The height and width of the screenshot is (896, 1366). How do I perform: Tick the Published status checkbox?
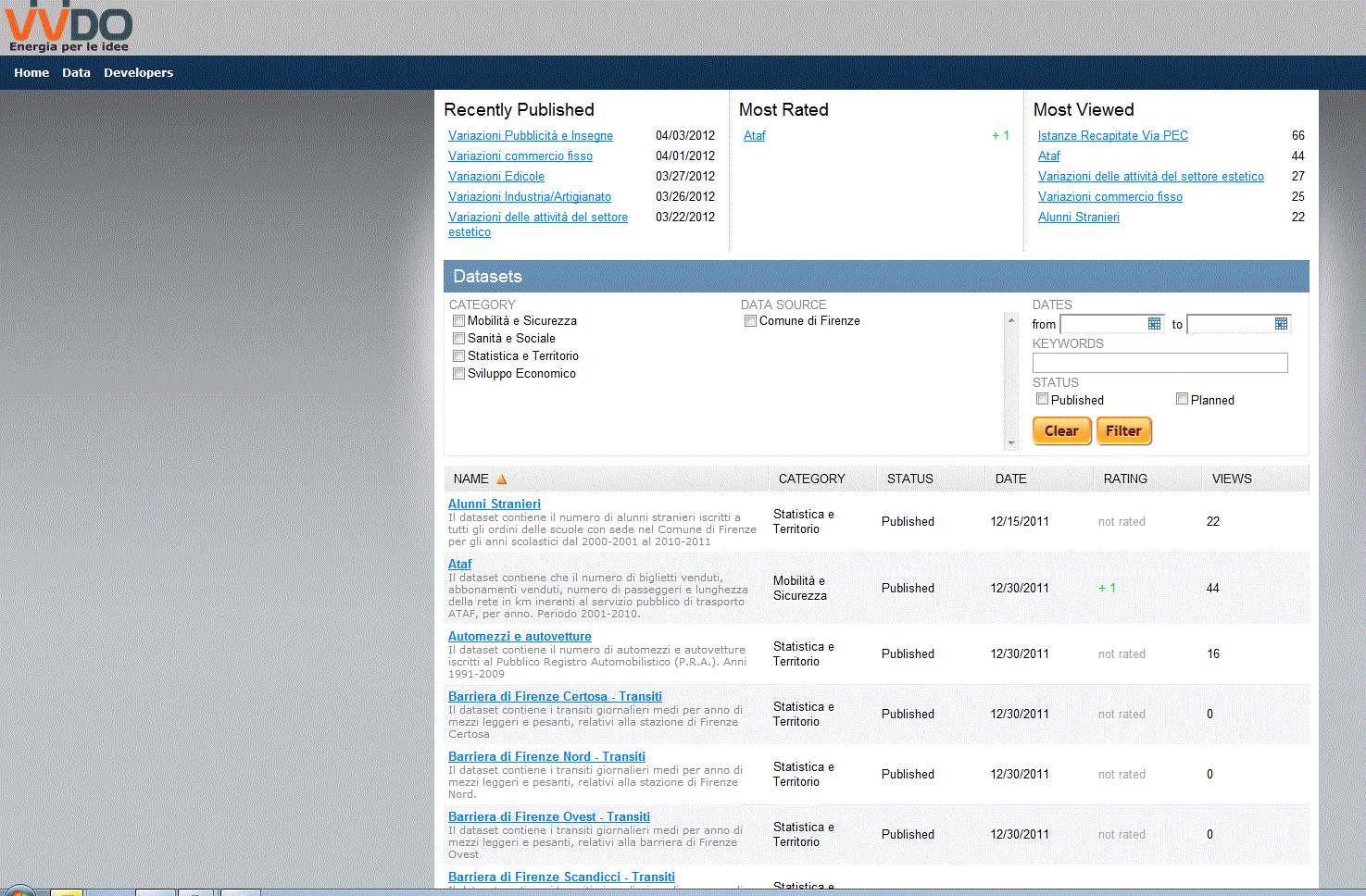coord(1042,399)
